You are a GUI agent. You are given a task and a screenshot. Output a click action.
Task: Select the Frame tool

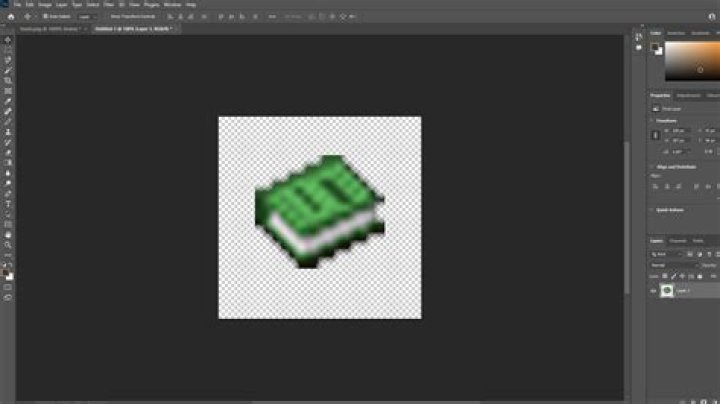8,91
